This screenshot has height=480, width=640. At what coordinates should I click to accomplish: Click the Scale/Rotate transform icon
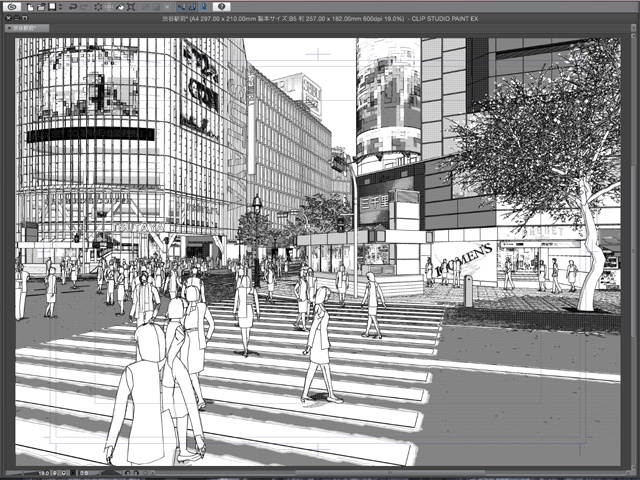pos(131,7)
